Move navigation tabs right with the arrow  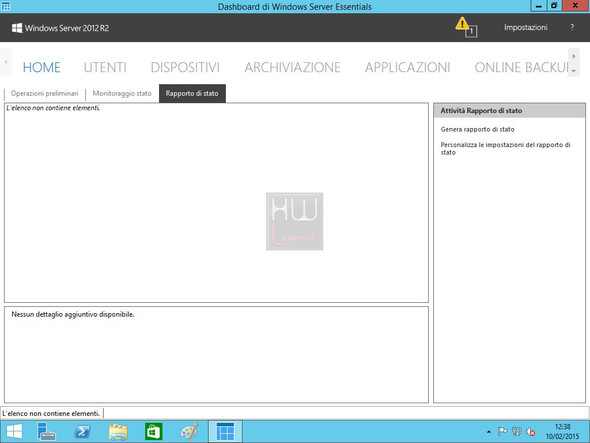point(573,56)
